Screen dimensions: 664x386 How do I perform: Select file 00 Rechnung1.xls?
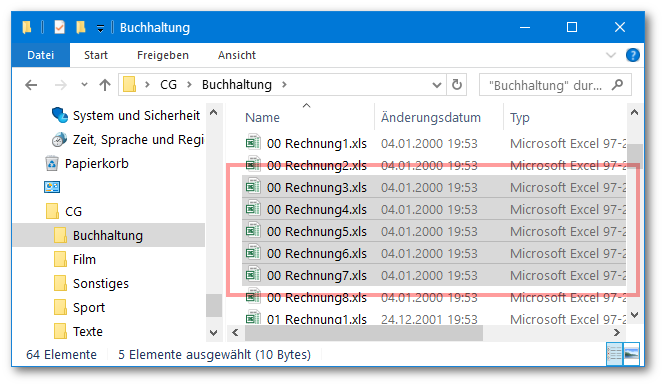(317, 144)
